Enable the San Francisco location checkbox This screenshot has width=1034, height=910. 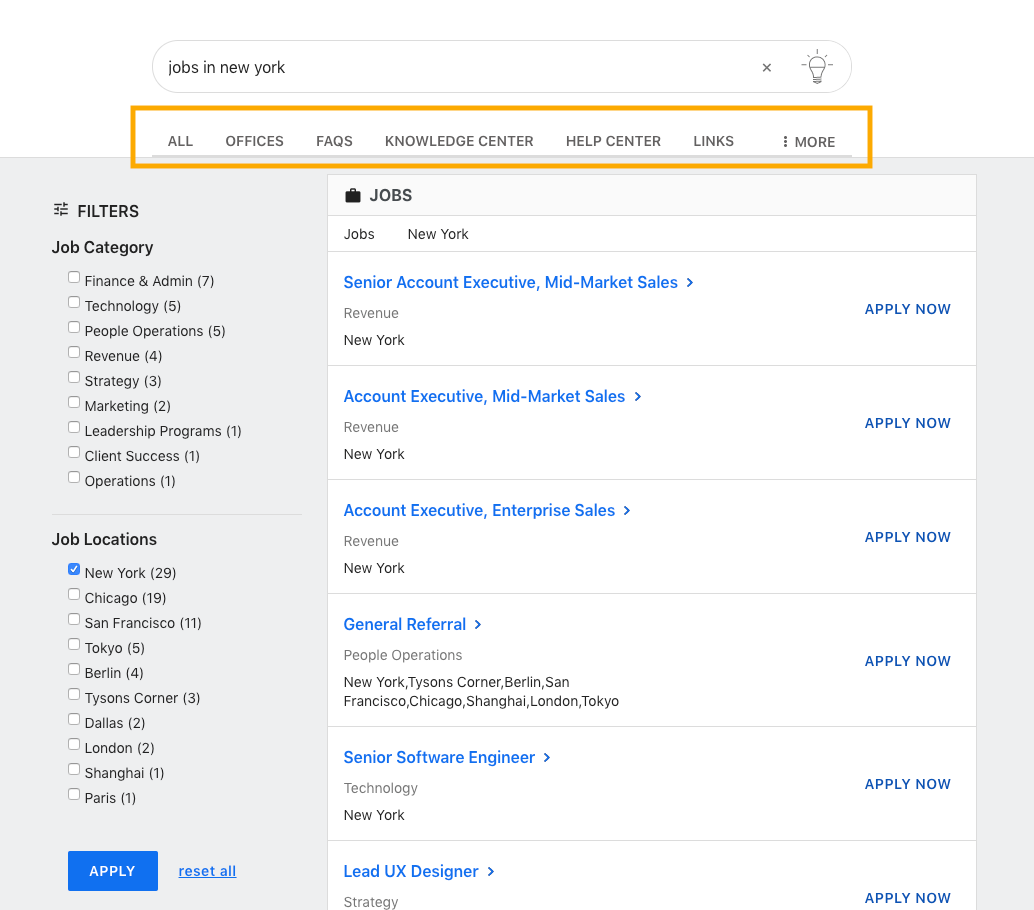[74, 619]
